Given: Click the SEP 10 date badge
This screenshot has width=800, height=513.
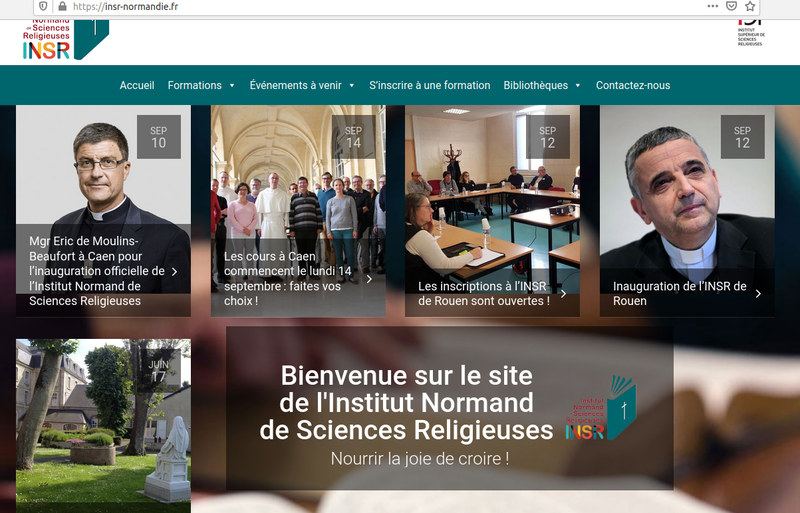Looking at the screenshot, I should click(159, 137).
